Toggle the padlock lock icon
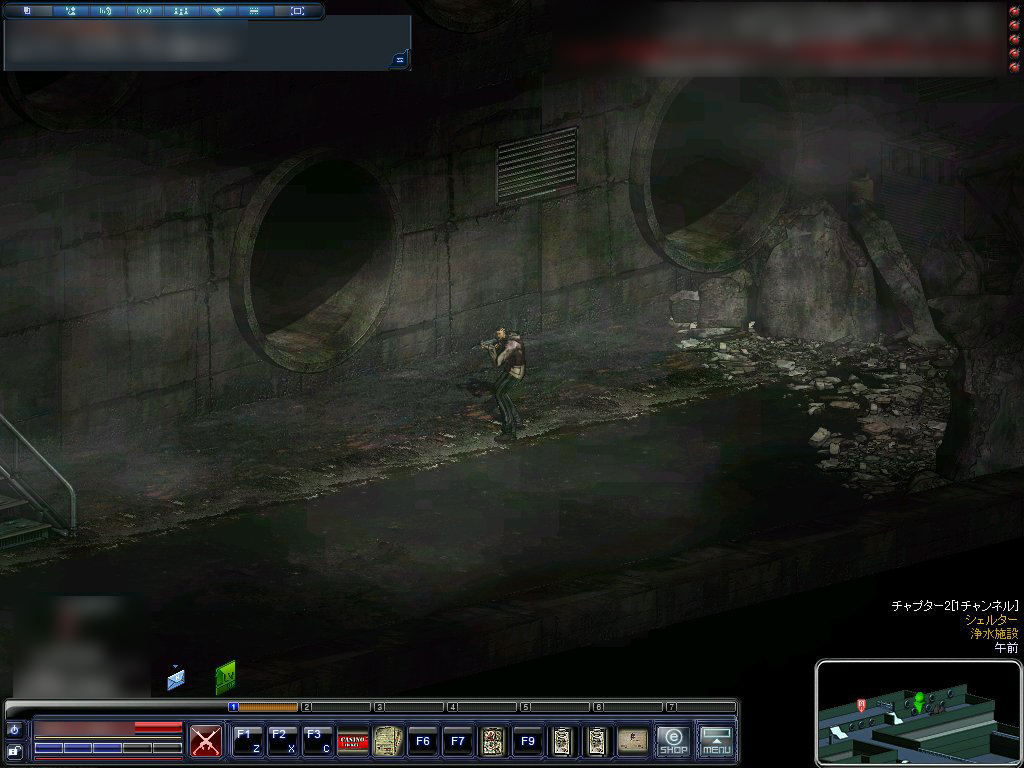The image size is (1024, 768). click(14, 752)
